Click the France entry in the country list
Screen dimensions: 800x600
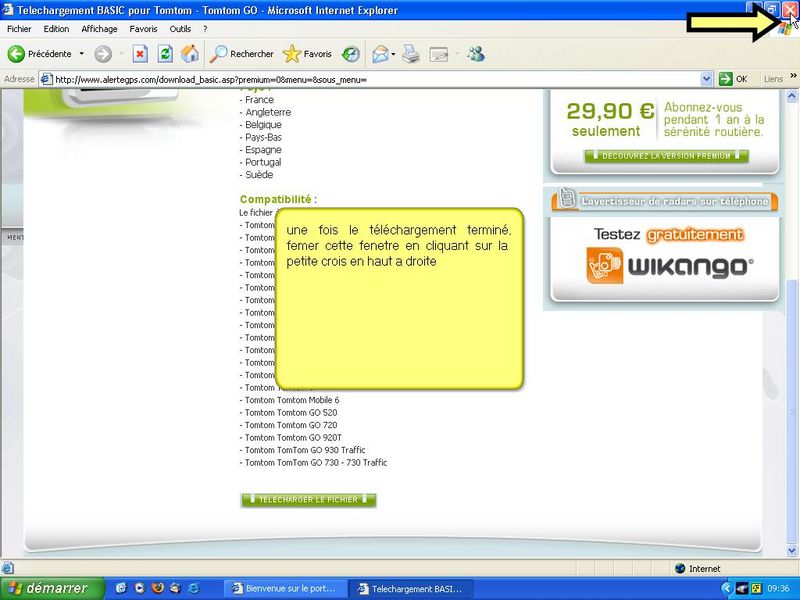click(257, 99)
